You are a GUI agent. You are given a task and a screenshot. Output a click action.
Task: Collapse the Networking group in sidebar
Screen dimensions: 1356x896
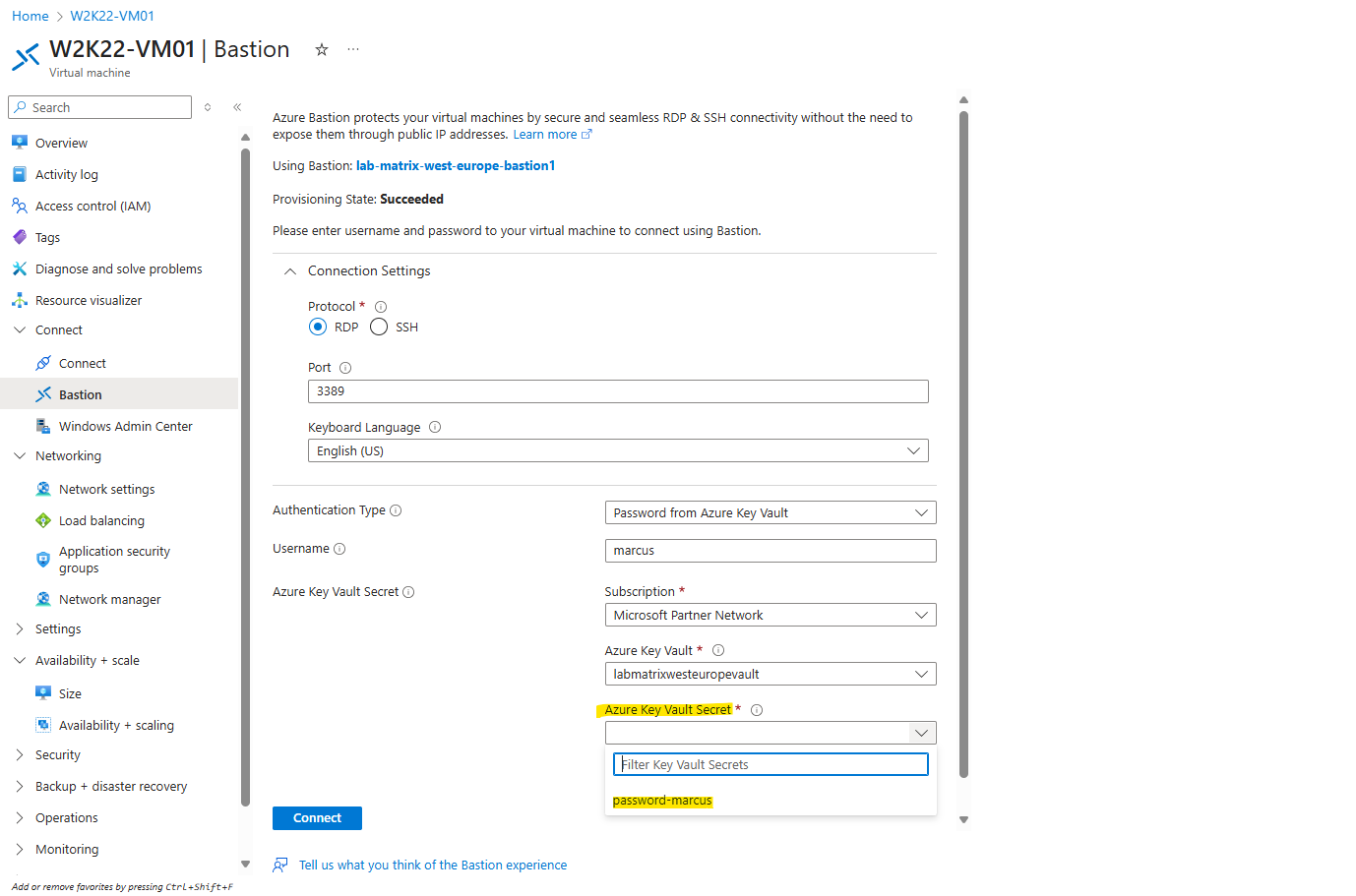coord(20,455)
